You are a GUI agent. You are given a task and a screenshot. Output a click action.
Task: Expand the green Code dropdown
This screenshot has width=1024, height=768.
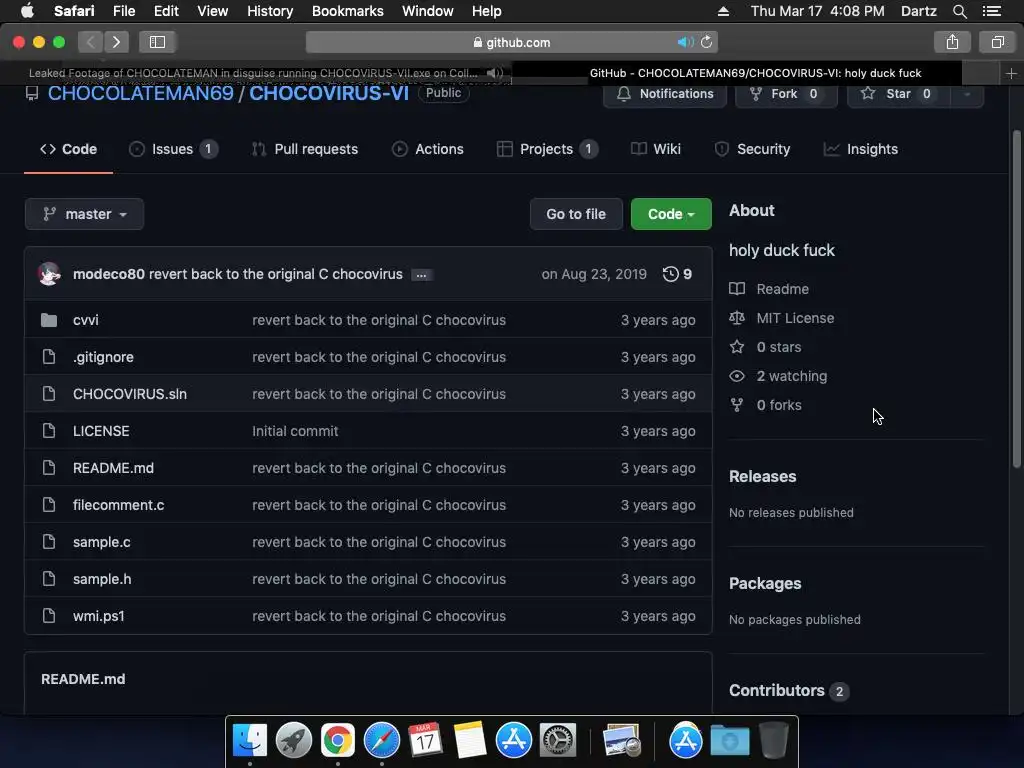[671, 214]
